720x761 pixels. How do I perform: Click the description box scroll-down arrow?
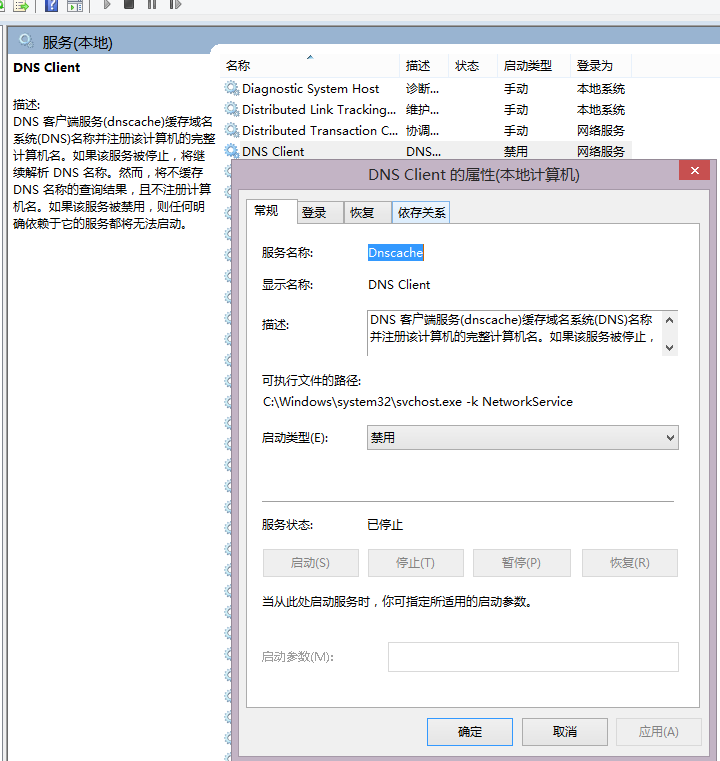[x=670, y=347]
